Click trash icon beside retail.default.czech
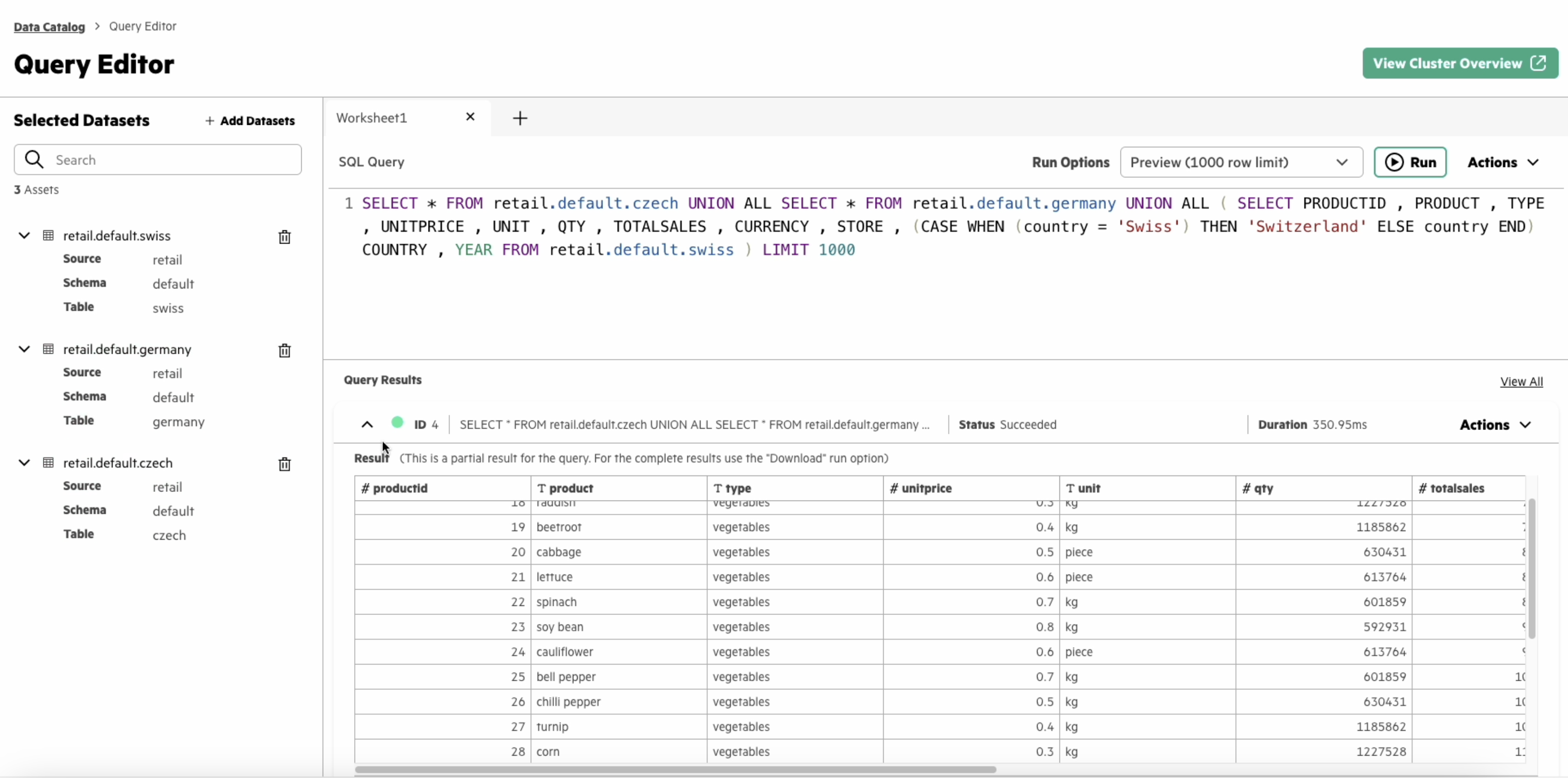This screenshot has width=1568, height=778. pos(284,464)
